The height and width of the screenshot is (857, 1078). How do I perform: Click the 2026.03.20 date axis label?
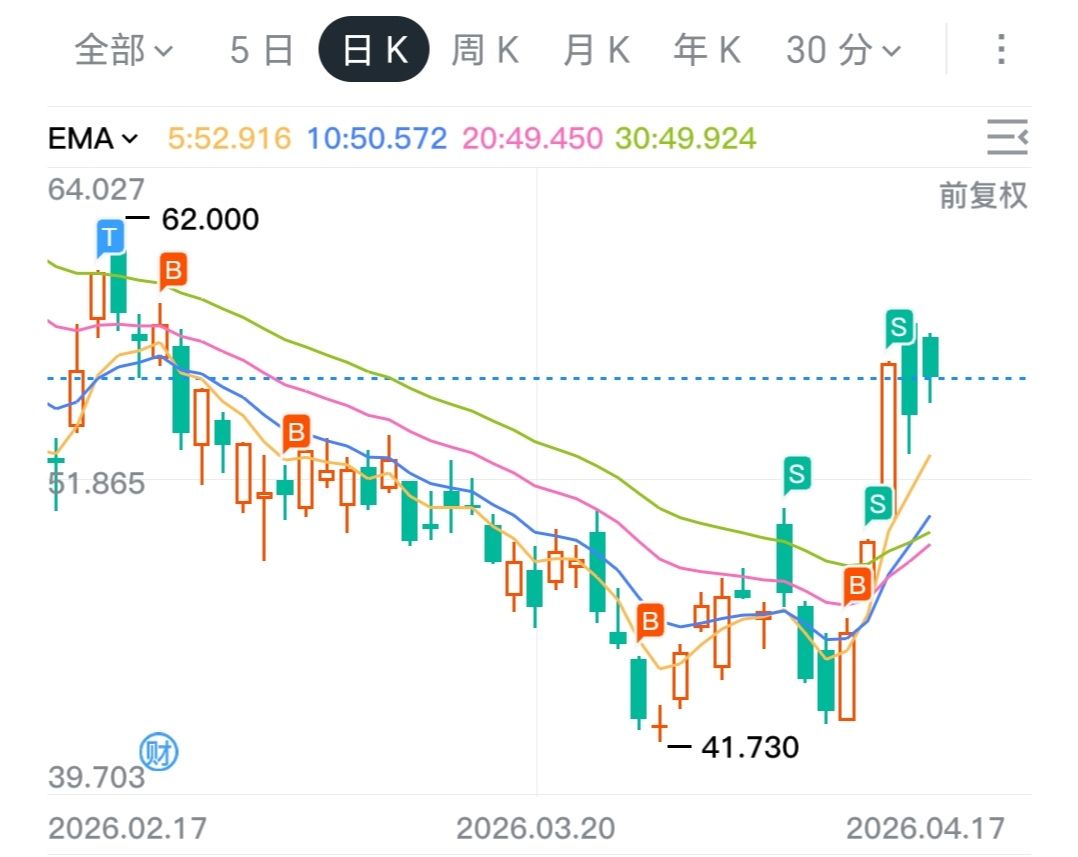click(x=536, y=828)
